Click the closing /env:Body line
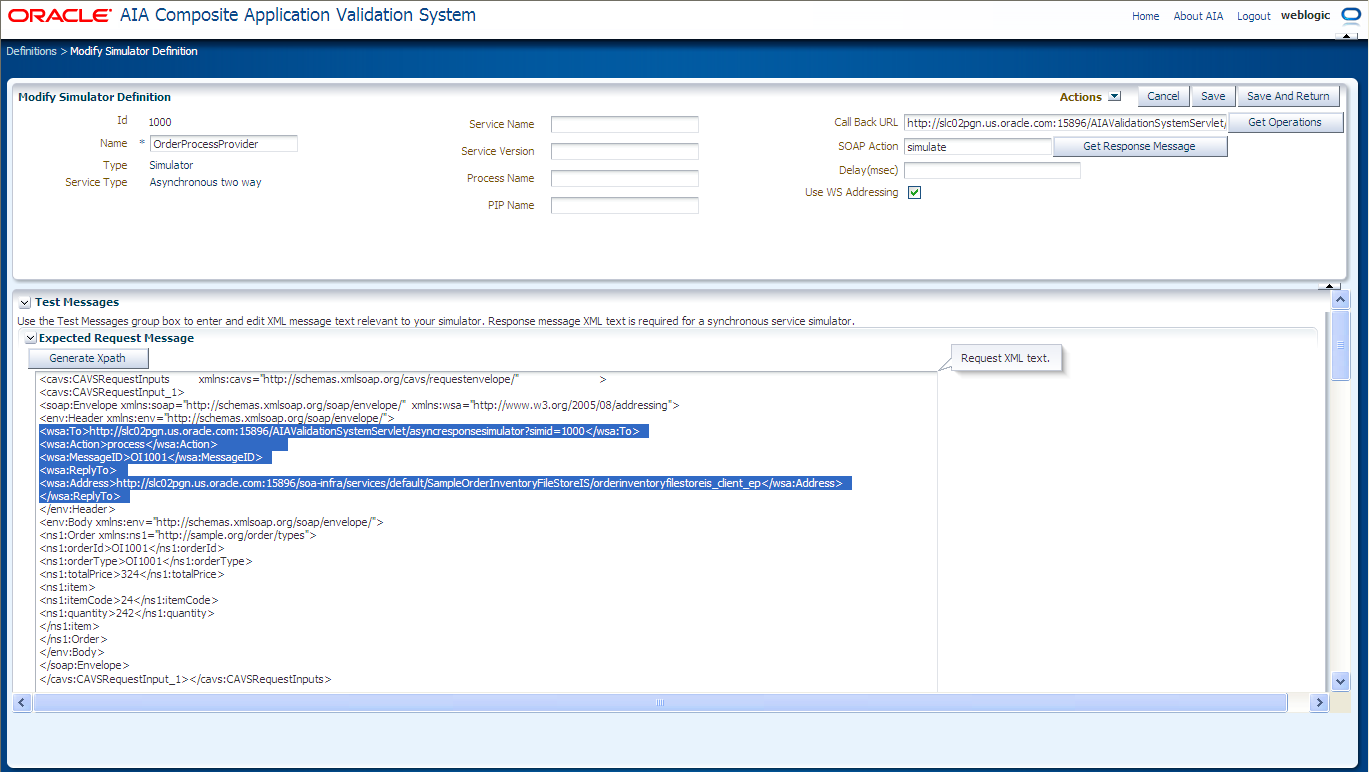The image size is (1370, 772). click(72, 652)
